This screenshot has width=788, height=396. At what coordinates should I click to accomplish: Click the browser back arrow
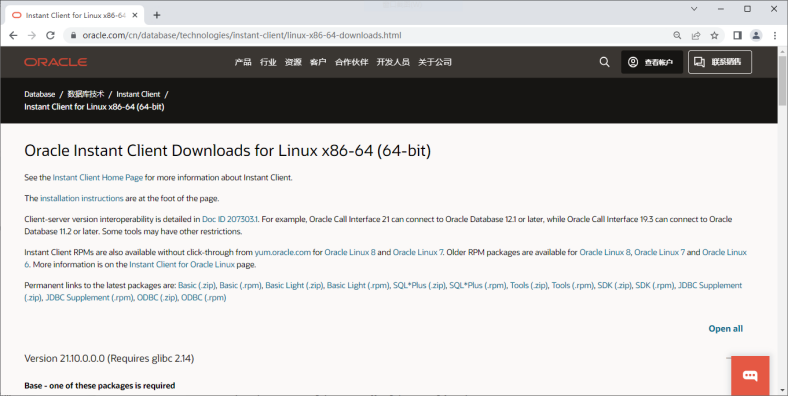pos(14,35)
